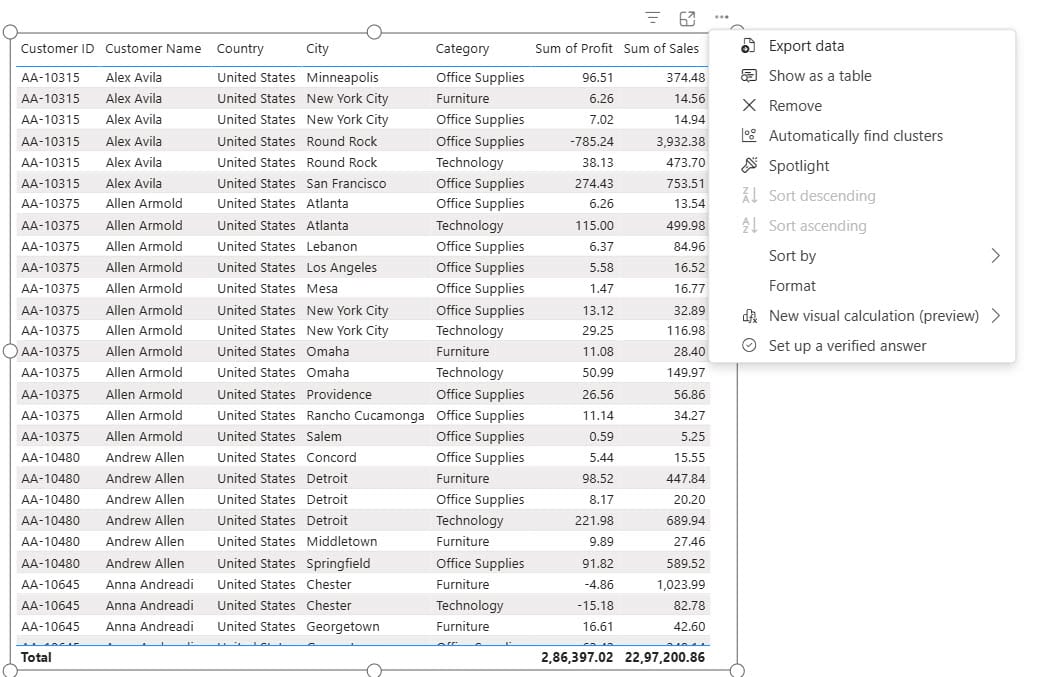This screenshot has width=1042, height=677.
Task: Select the Springfield city cell
Action: 338,563
